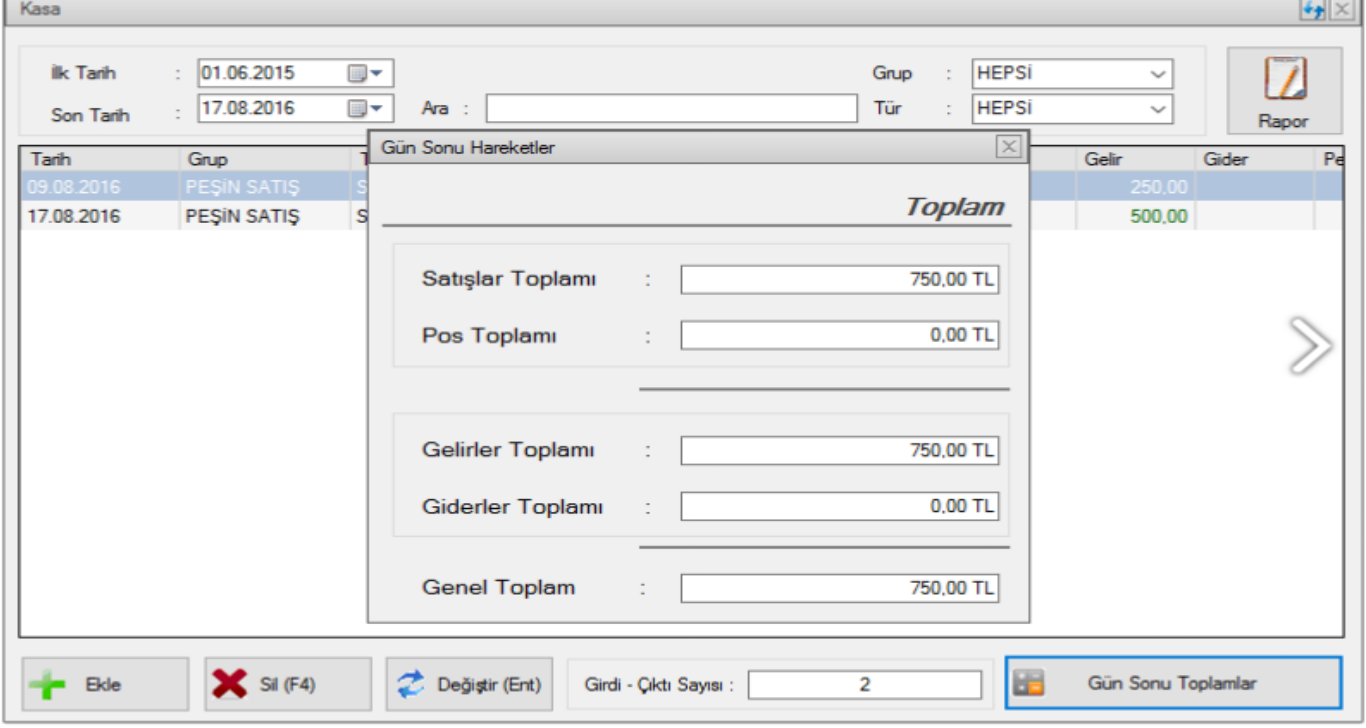Open the İlk Tarih calendar picker

pyautogui.click(x=365, y=73)
